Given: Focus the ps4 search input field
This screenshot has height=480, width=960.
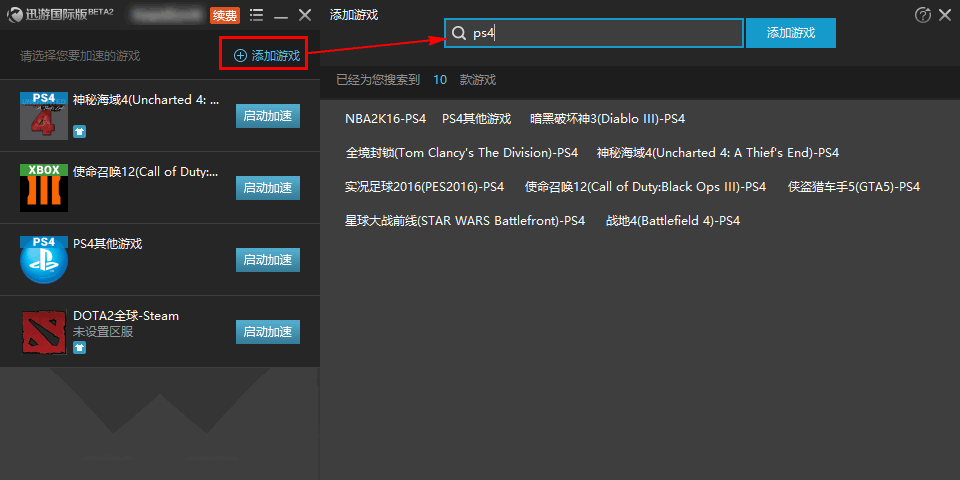Looking at the screenshot, I should pyautogui.click(x=593, y=33).
